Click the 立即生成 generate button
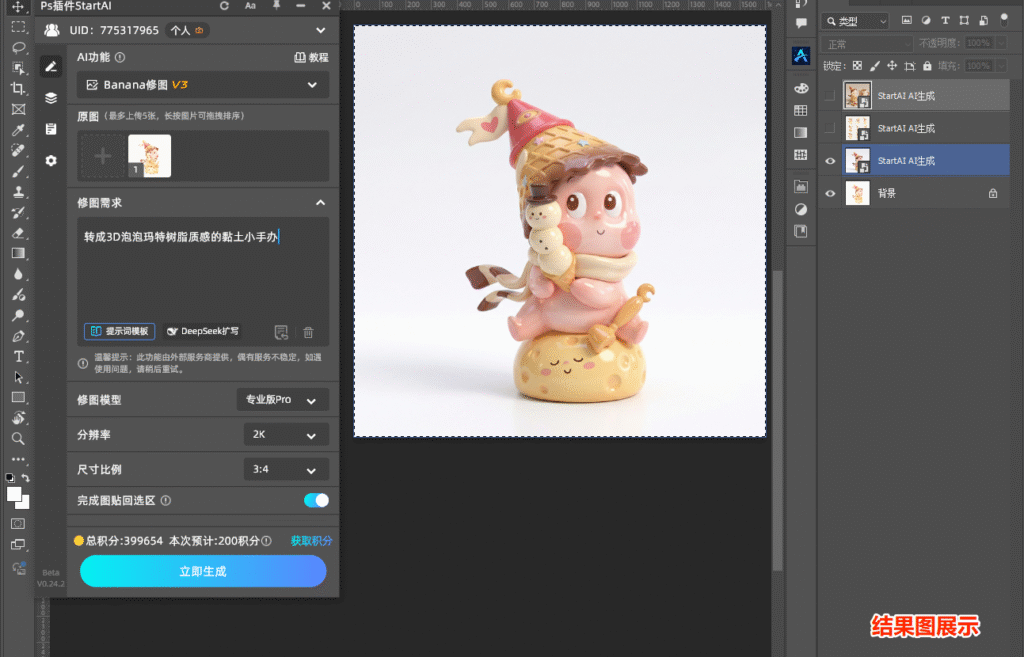 203,571
